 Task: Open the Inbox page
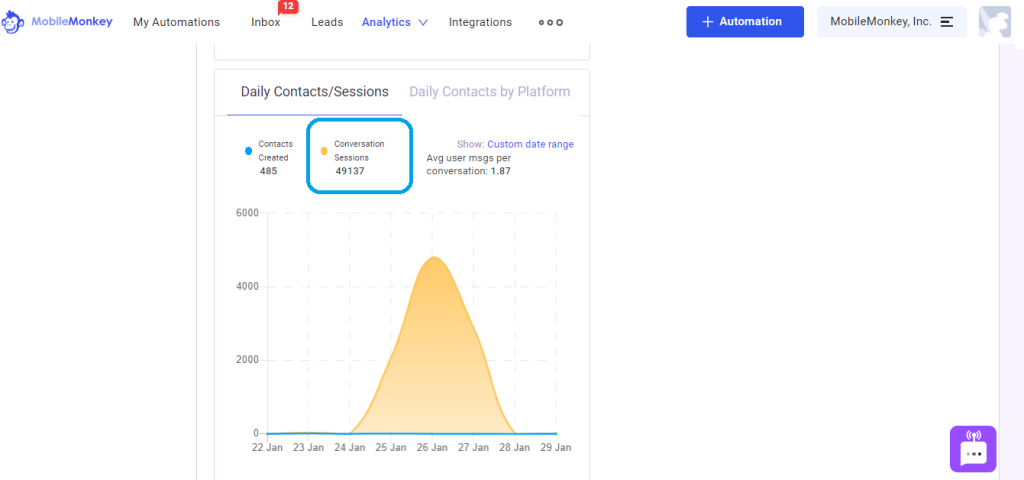tap(266, 22)
